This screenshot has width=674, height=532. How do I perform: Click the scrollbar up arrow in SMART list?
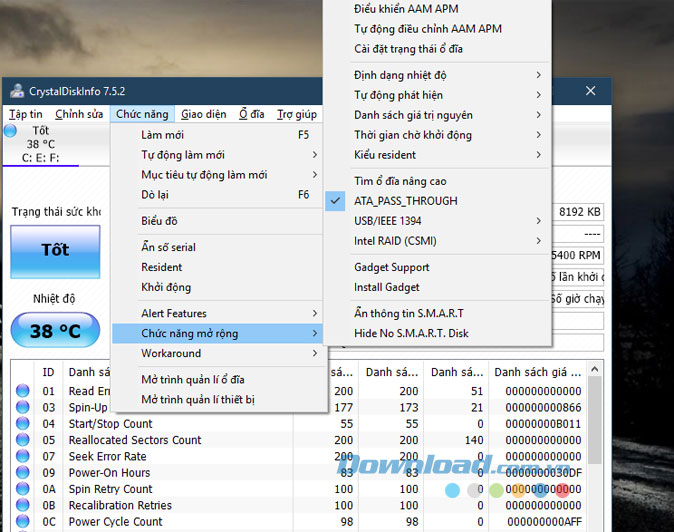(594, 369)
